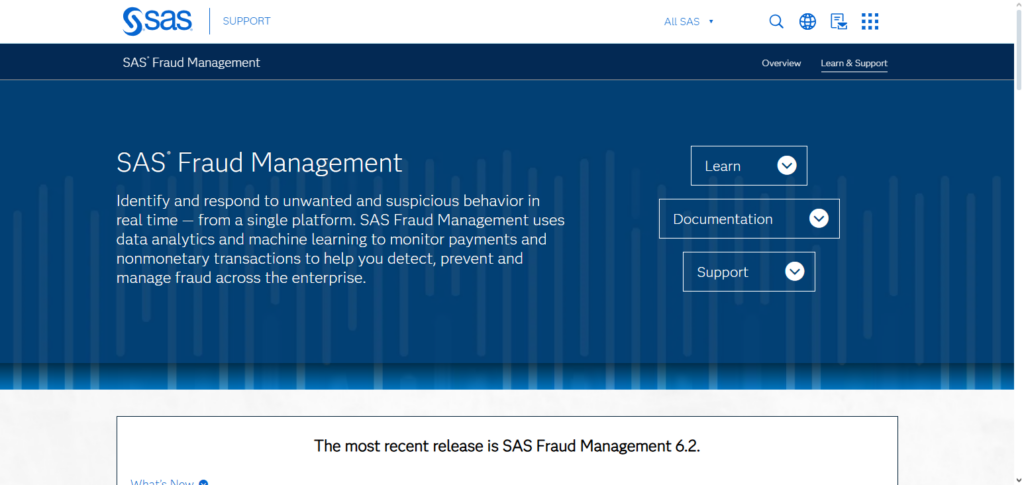
Task: Click SAS Fraud Management in the navigation bar
Action: click(191, 63)
